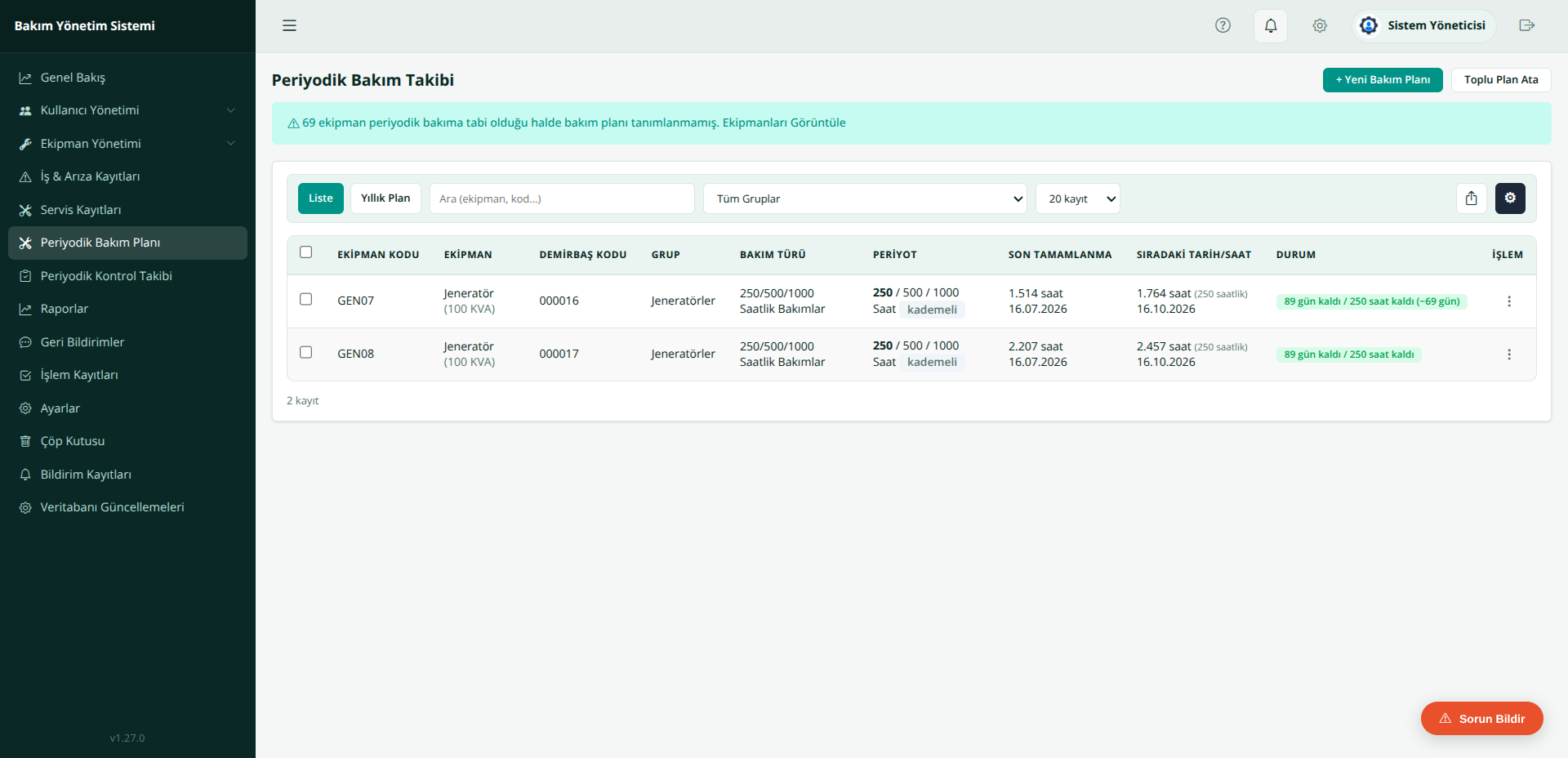Open Servis Kayıtları menu item

click(127, 210)
